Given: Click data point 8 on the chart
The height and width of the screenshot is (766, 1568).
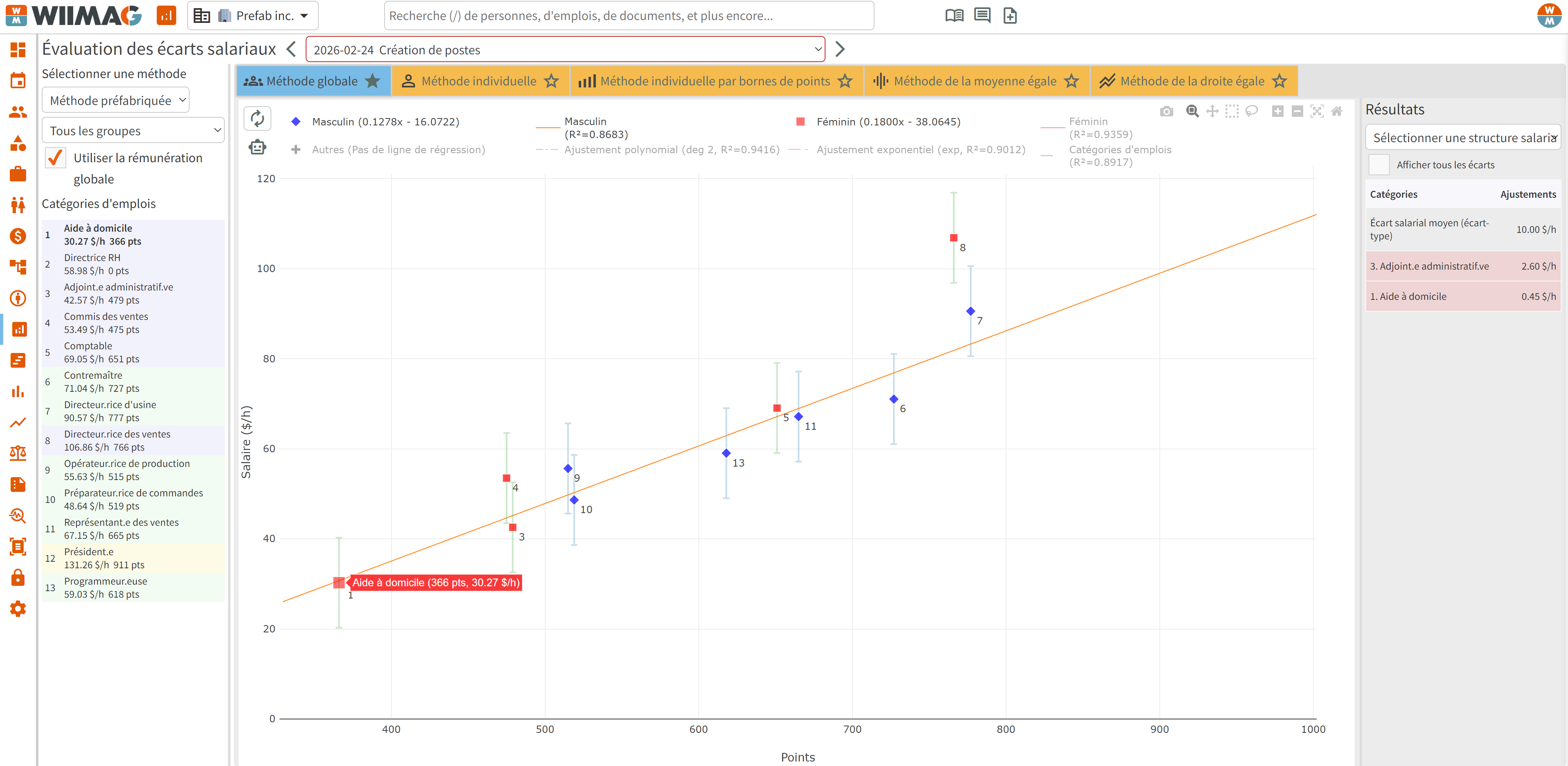Looking at the screenshot, I should [x=953, y=238].
